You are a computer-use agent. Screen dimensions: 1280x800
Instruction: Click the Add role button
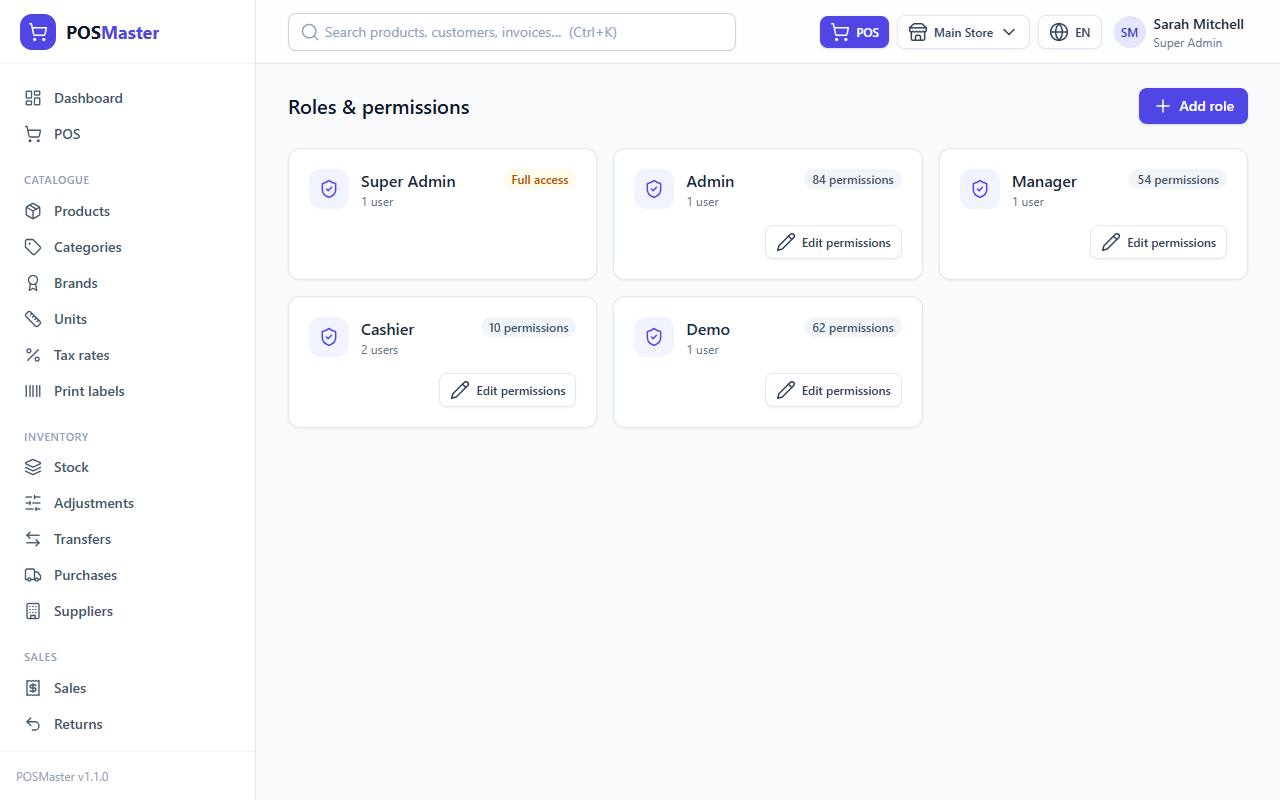click(1193, 106)
